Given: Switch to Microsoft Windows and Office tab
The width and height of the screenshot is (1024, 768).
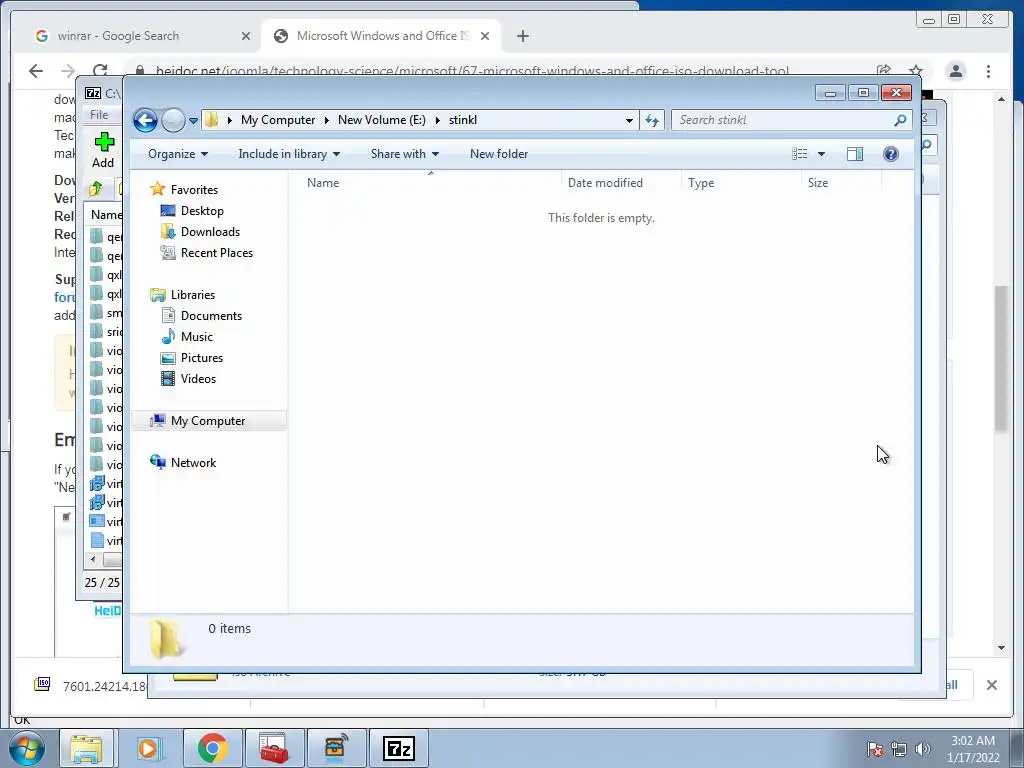Looking at the screenshot, I should [x=383, y=36].
